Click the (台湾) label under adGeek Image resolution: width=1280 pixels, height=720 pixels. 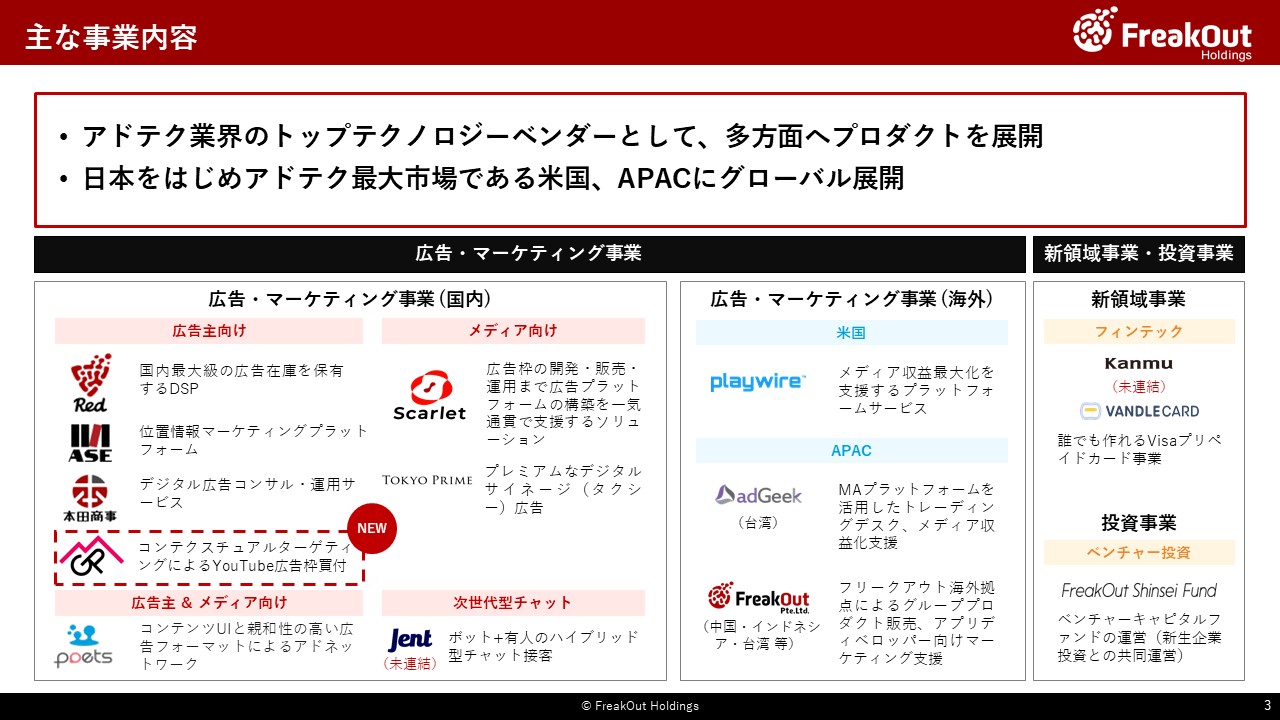tap(758, 522)
